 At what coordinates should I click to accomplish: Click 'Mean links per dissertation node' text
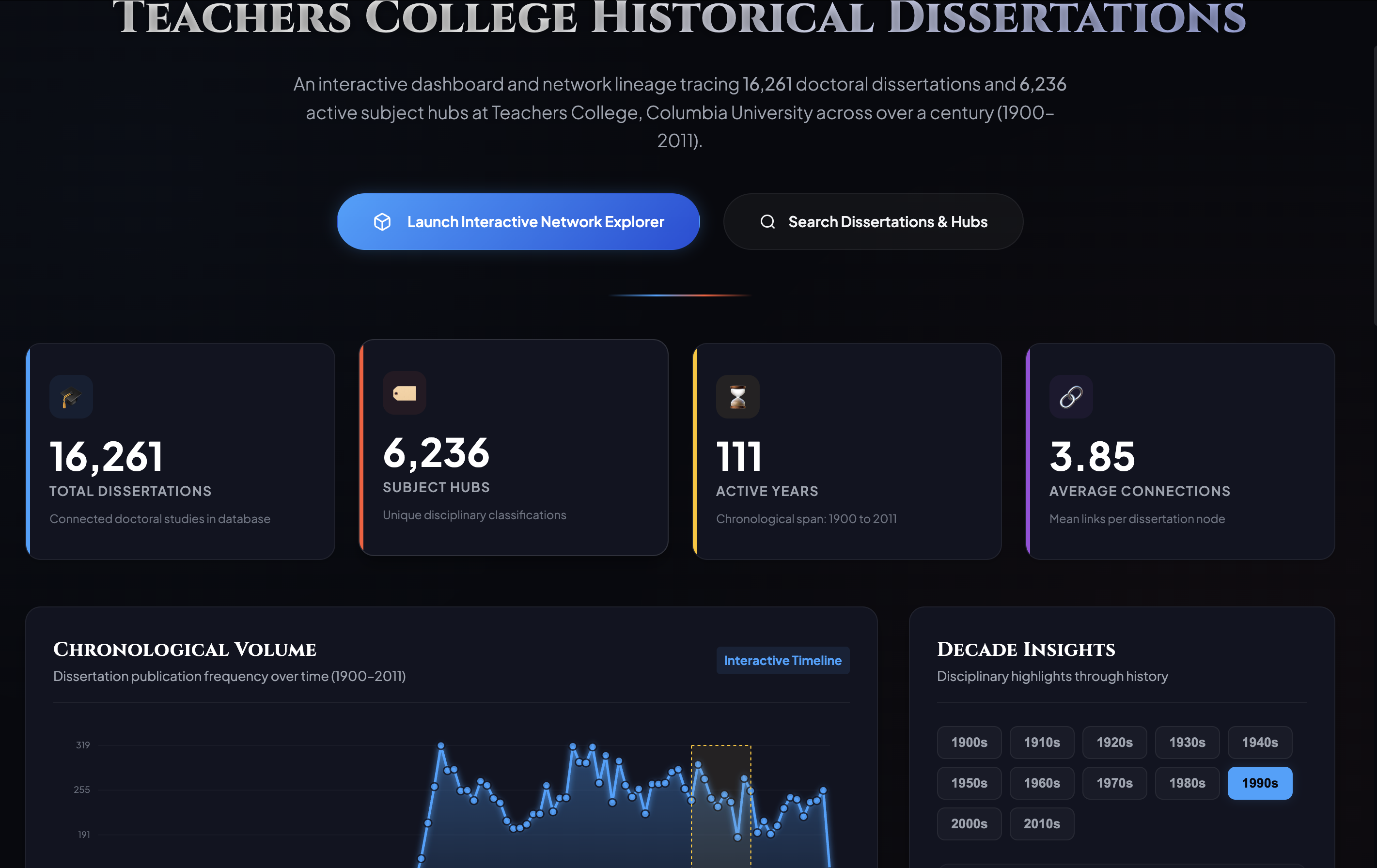click(x=1137, y=519)
